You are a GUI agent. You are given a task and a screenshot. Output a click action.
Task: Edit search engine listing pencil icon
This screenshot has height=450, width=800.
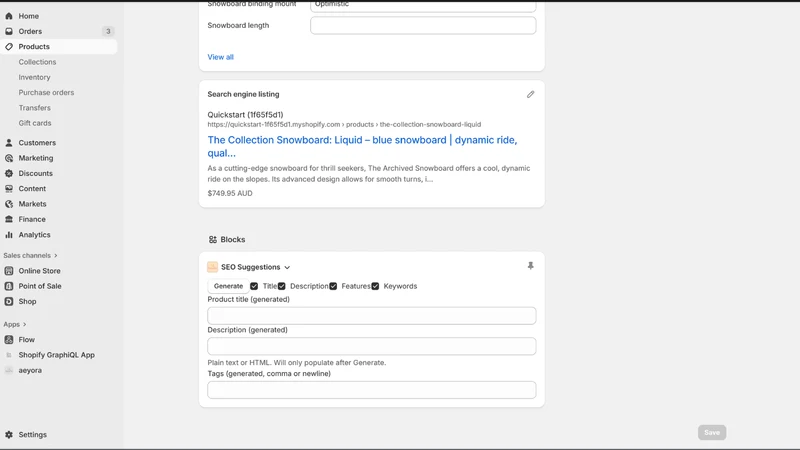coord(531,94)
